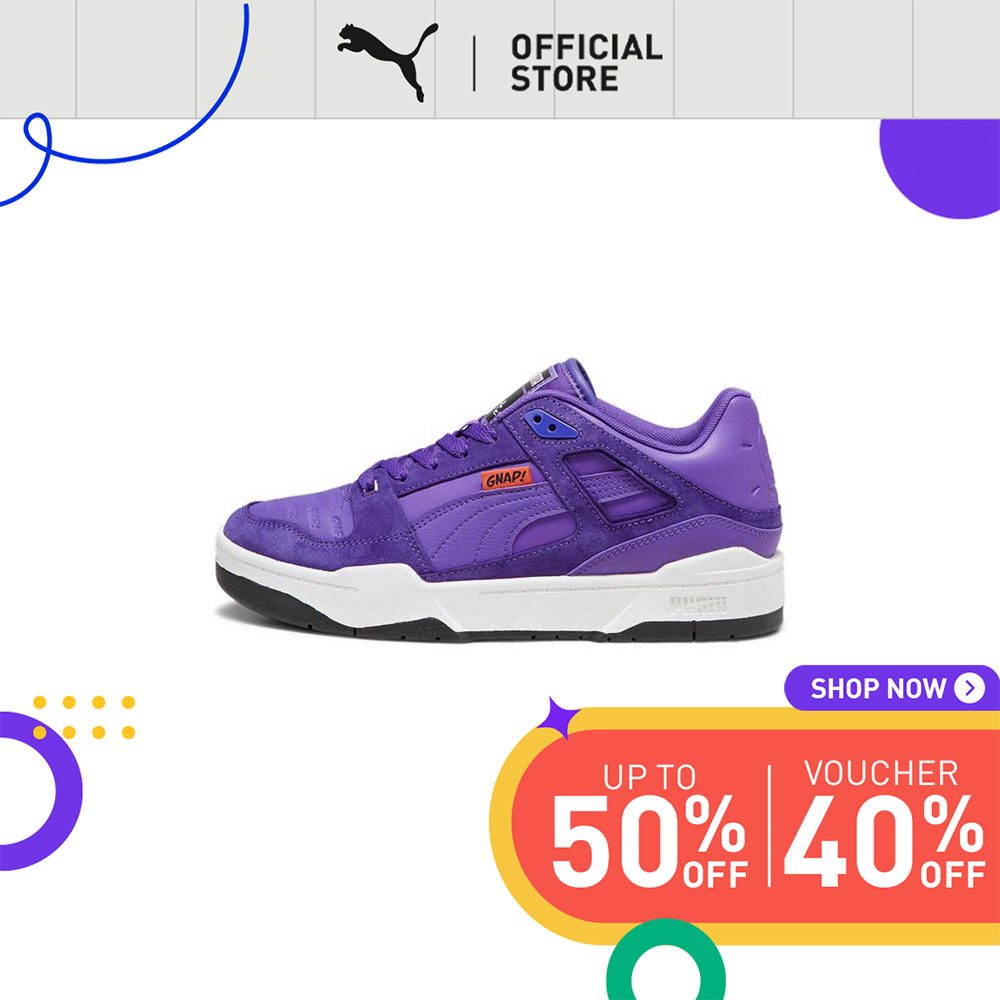Click the orange GNAP! label on shoe
Viewport: 1000px width, 1000px height.
click(x=506, y=478)
